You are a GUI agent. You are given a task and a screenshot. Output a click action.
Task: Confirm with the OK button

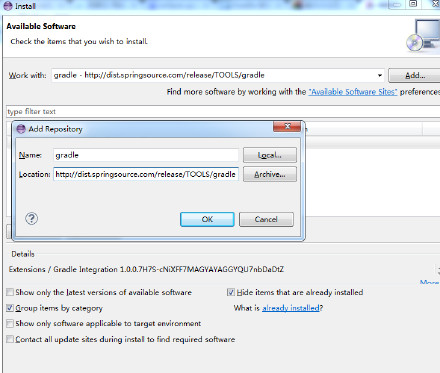click(x=207, y=219)
